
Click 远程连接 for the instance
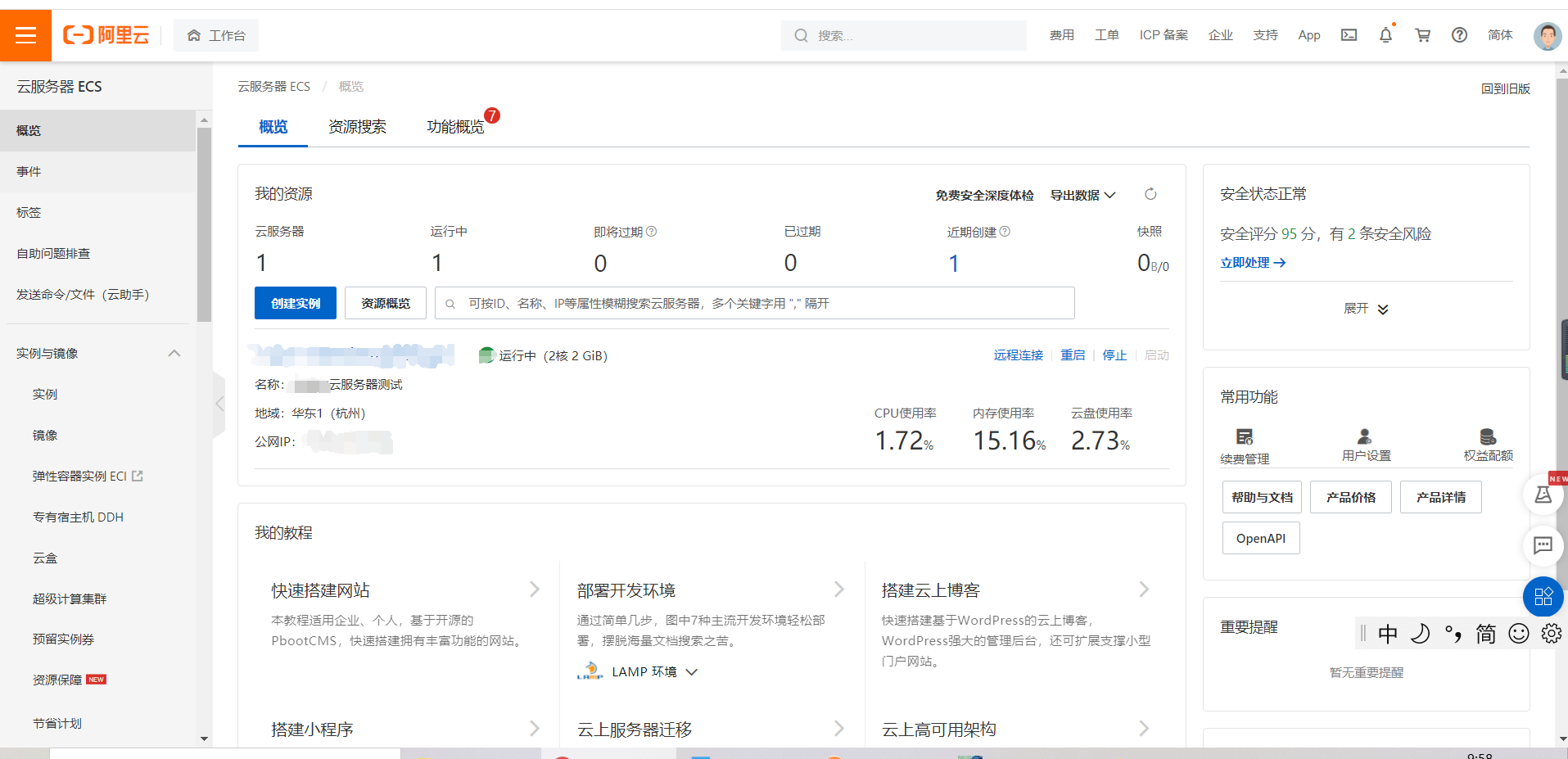tap(1019, 355)
